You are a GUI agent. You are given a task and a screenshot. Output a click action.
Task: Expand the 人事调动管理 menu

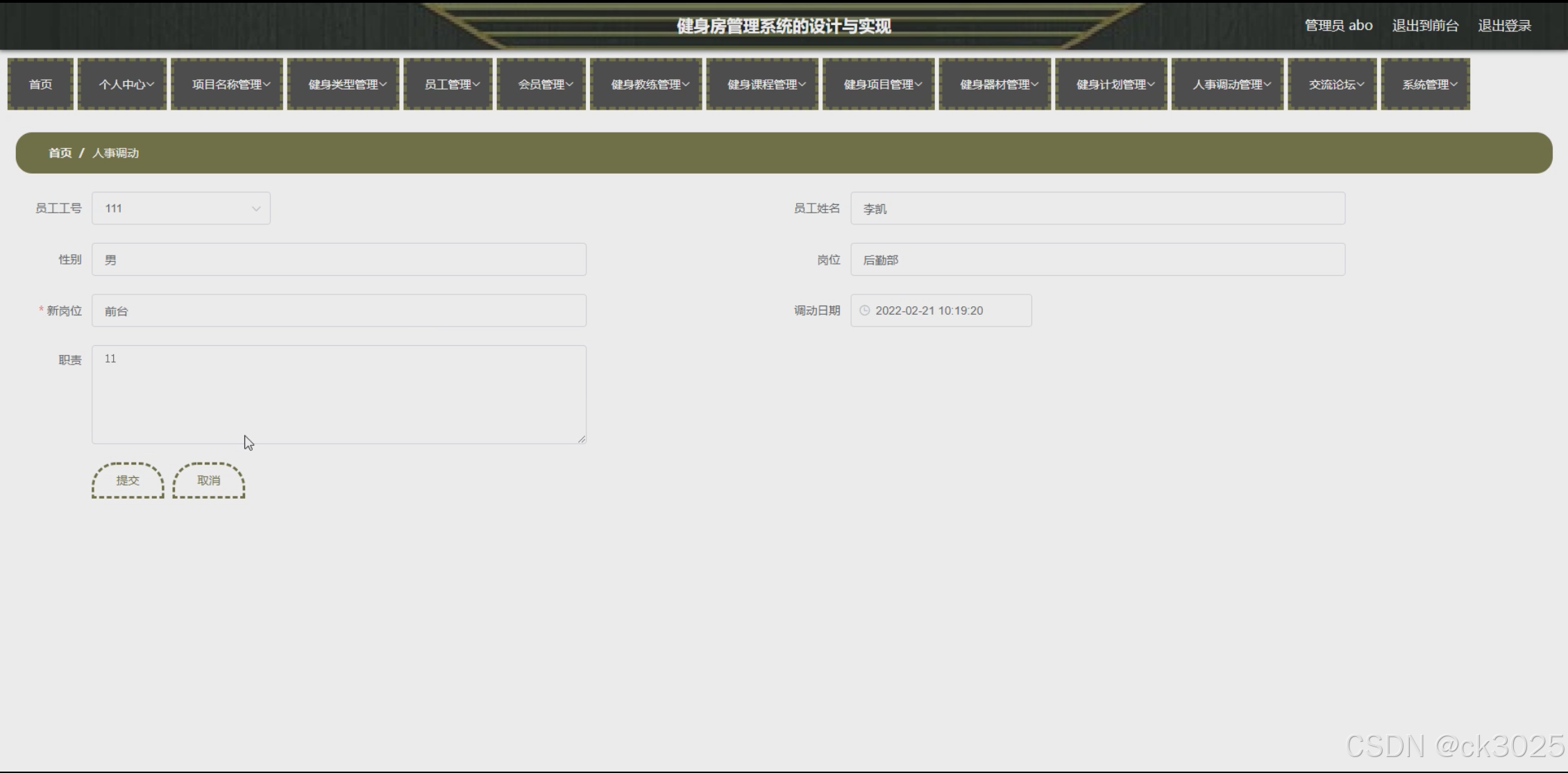[x=1227, y=84]
